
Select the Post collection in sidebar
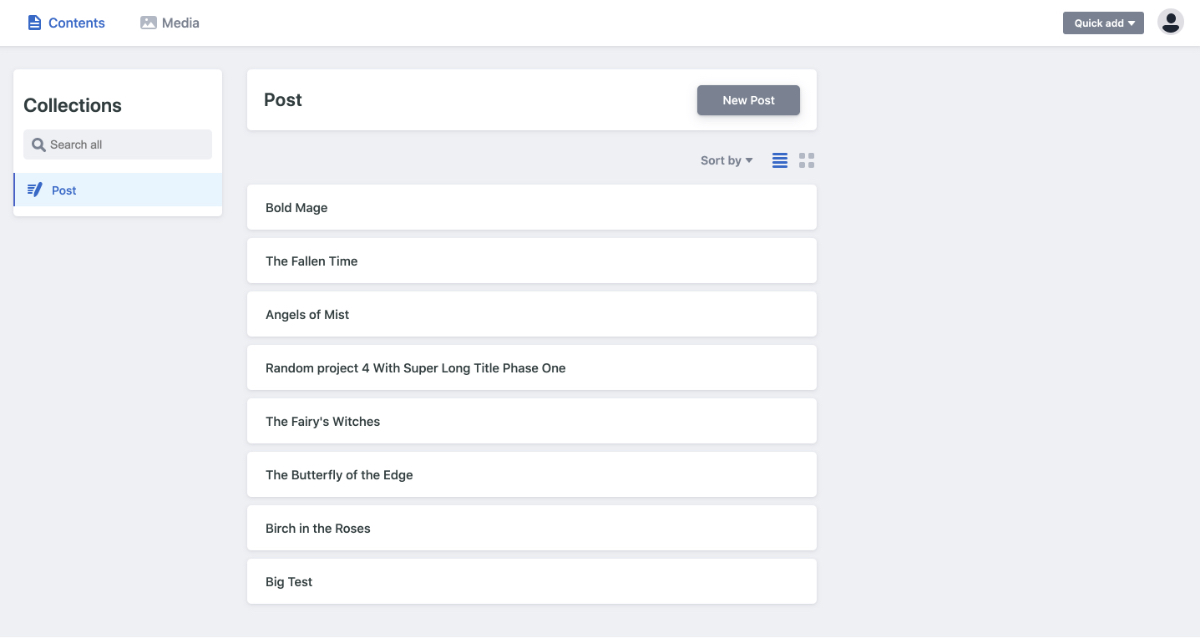pyautogui.click(x=64, y=190)
